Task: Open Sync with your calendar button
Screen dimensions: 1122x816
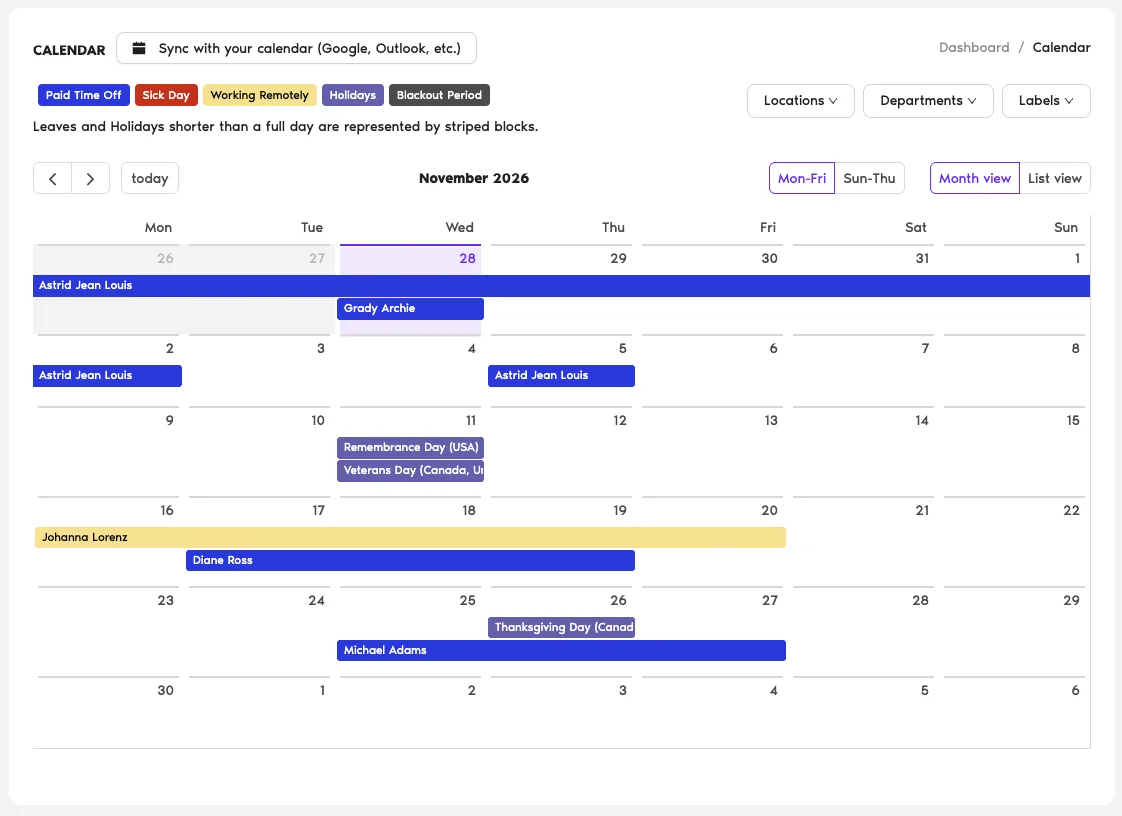Action: [x=296, y=48]
